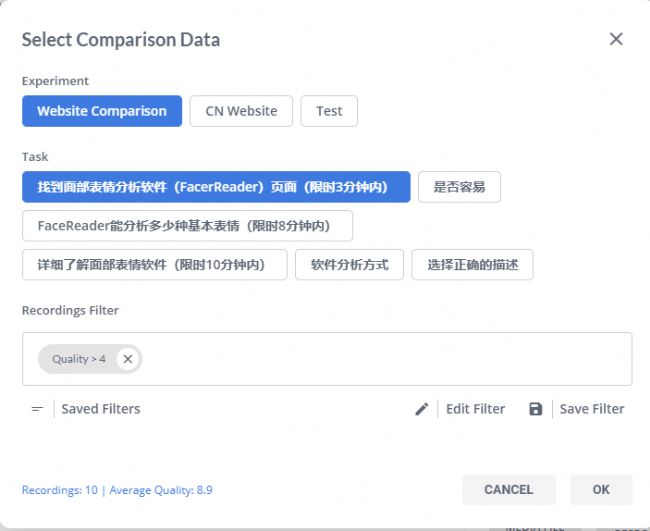Click the Save Filter text

click(x=592, y=409)
